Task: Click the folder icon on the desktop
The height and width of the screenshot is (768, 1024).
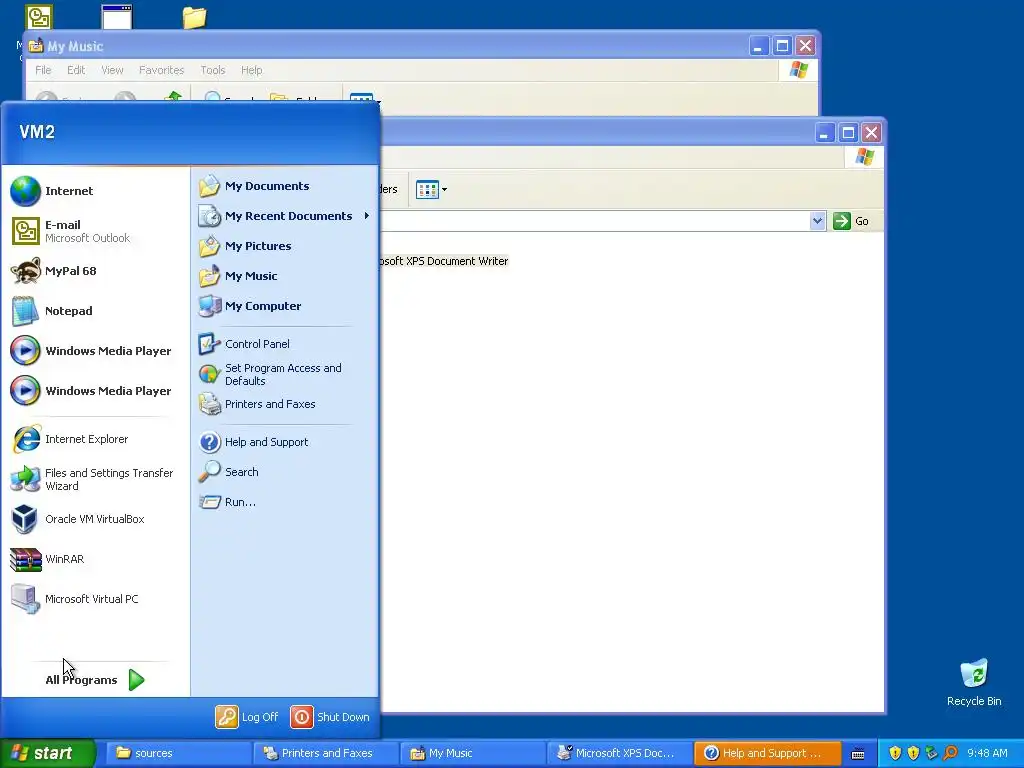Action: [x=195, y=18]
